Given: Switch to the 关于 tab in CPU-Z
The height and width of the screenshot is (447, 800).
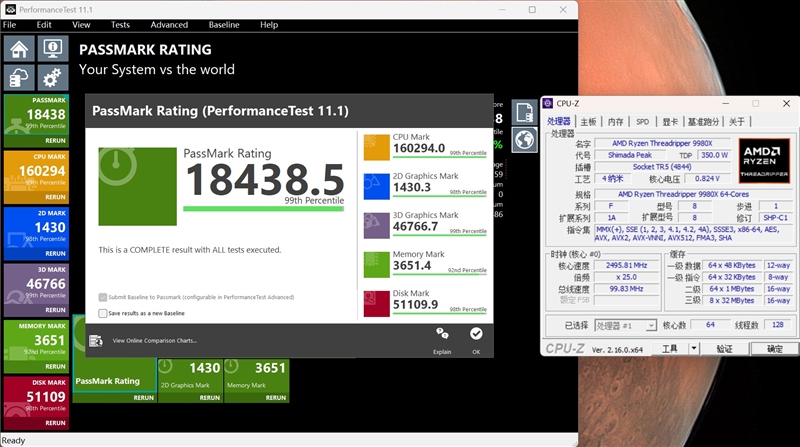Looking at the screenshot, I should [x=737, y=121].
